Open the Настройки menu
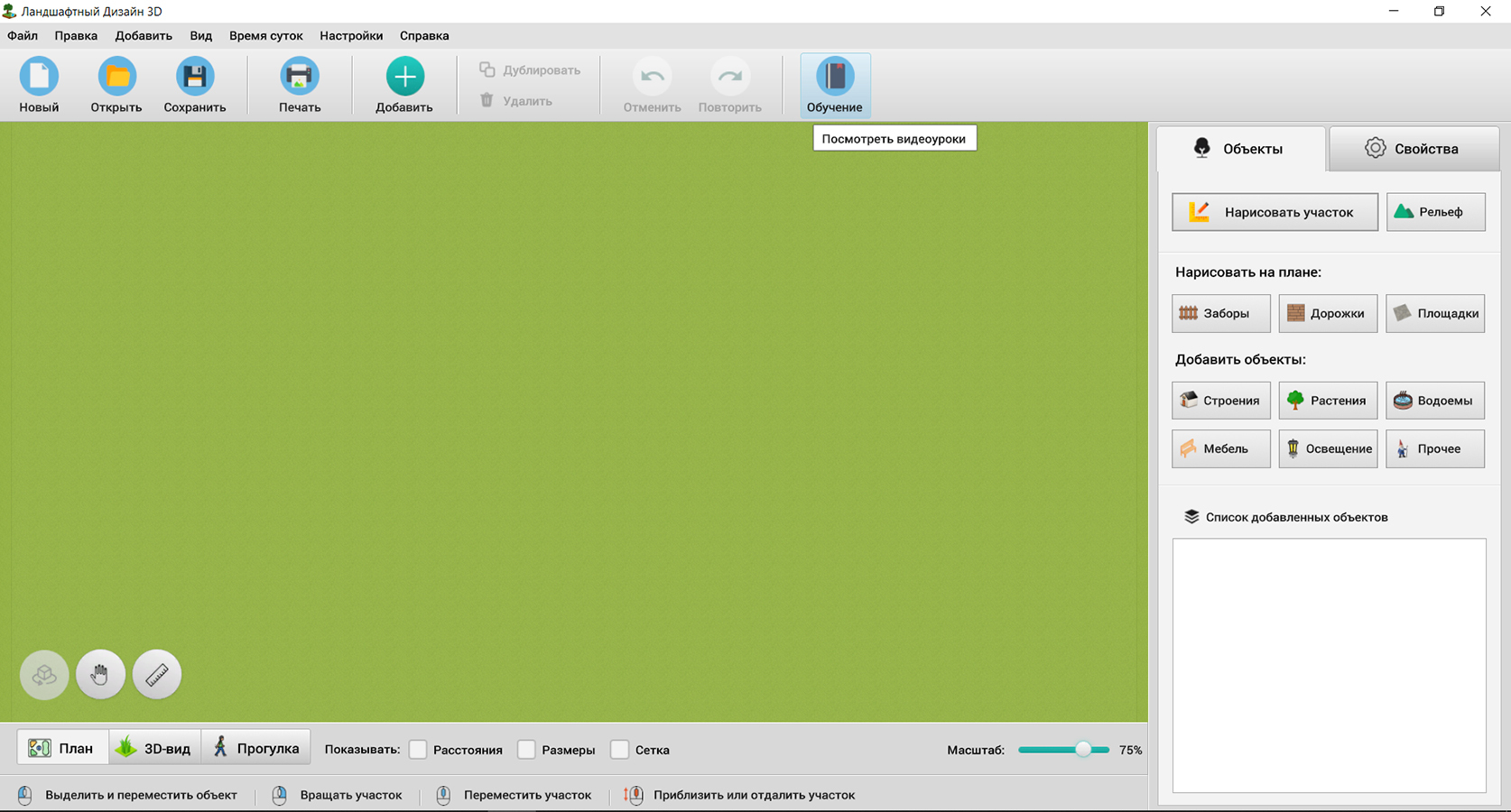Viewport: 1511px width, 812px height. [351, 36]
